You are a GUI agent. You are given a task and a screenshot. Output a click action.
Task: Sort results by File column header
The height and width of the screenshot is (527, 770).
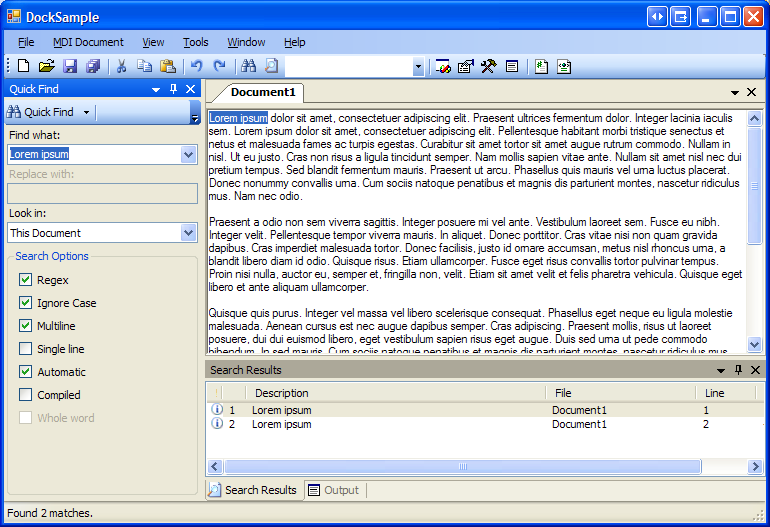(x=621, y=393)
